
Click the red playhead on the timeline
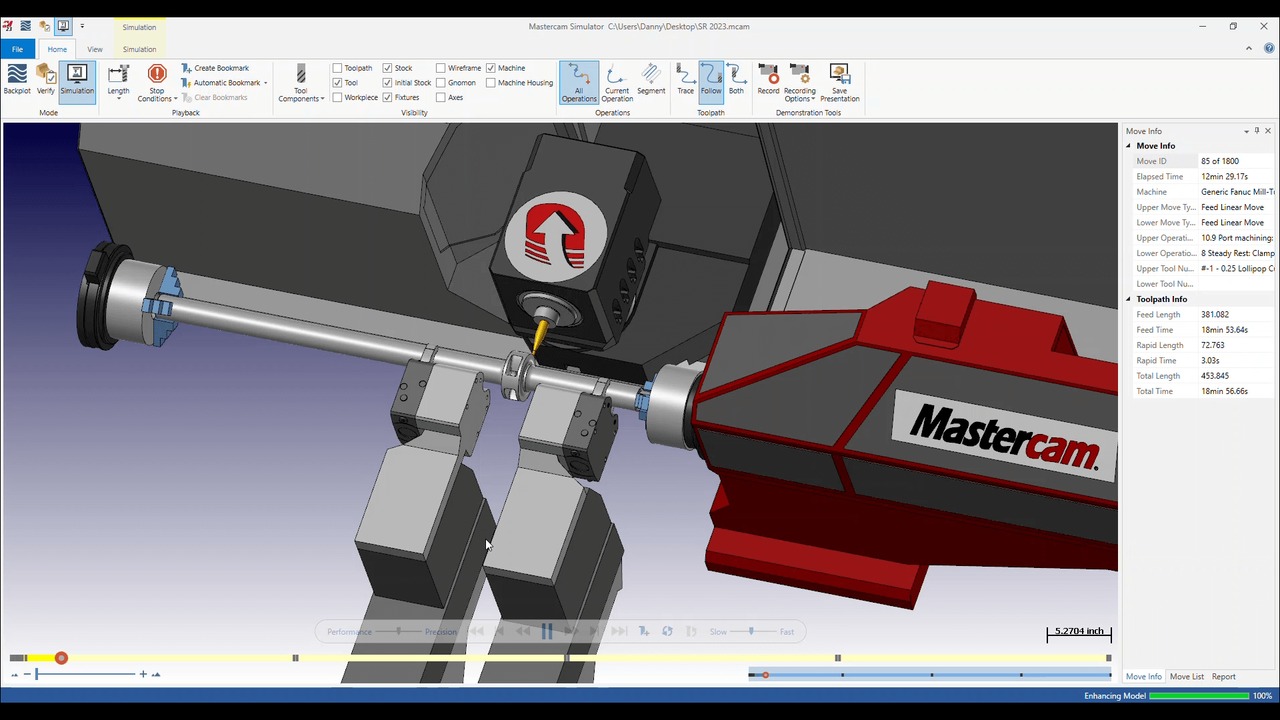61,658
